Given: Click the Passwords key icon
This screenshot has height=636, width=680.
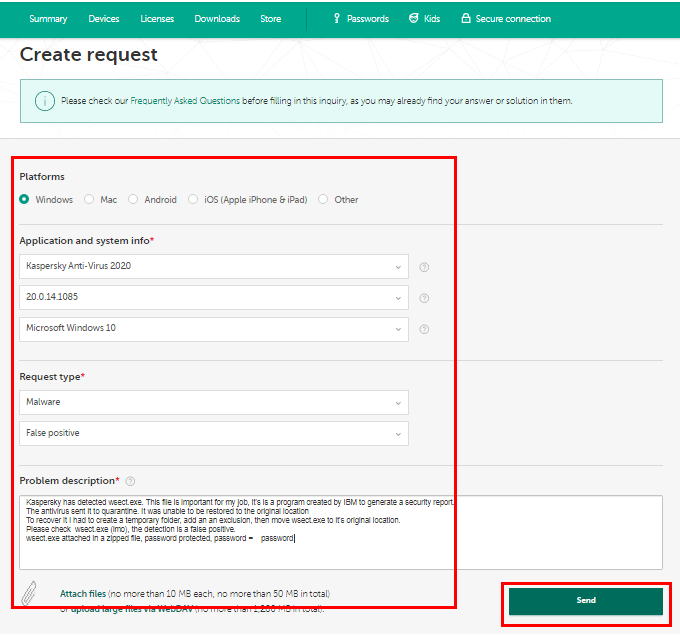Looking at the screenshot, I should (x=337, y=18).
